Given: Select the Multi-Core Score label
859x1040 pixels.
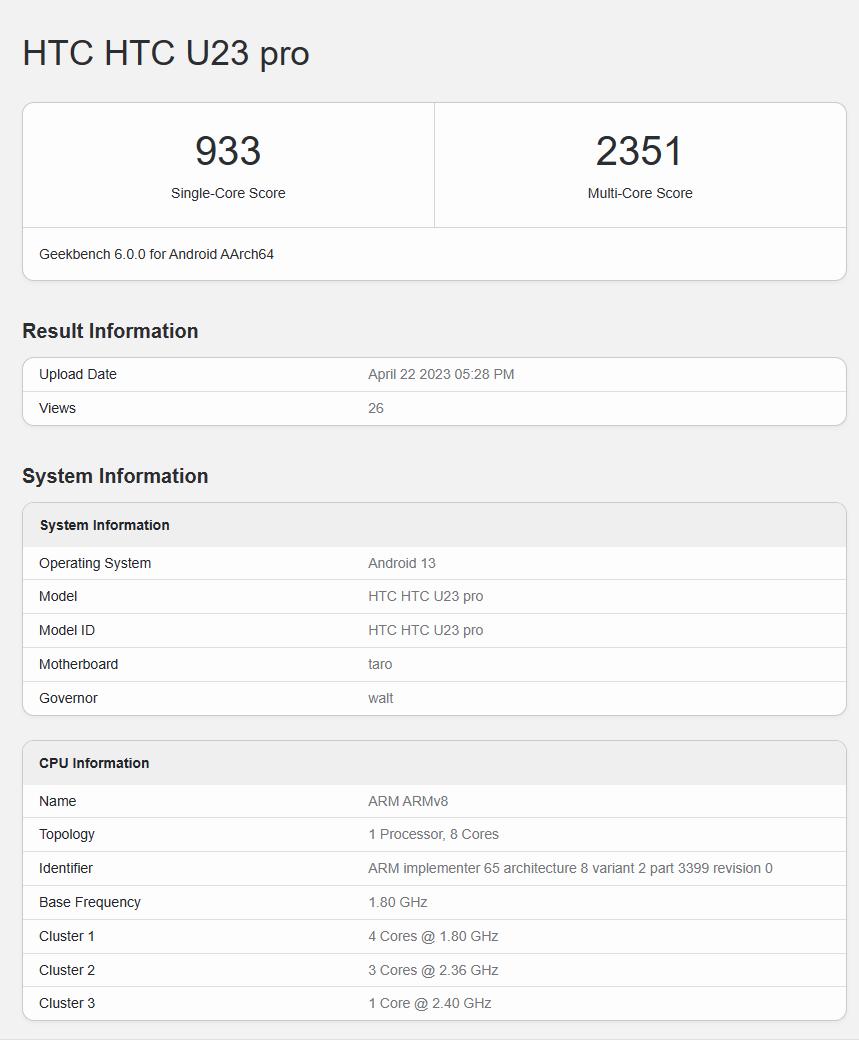Looking at the screenshot, I should pyautogui.click(x=639, y=193).
